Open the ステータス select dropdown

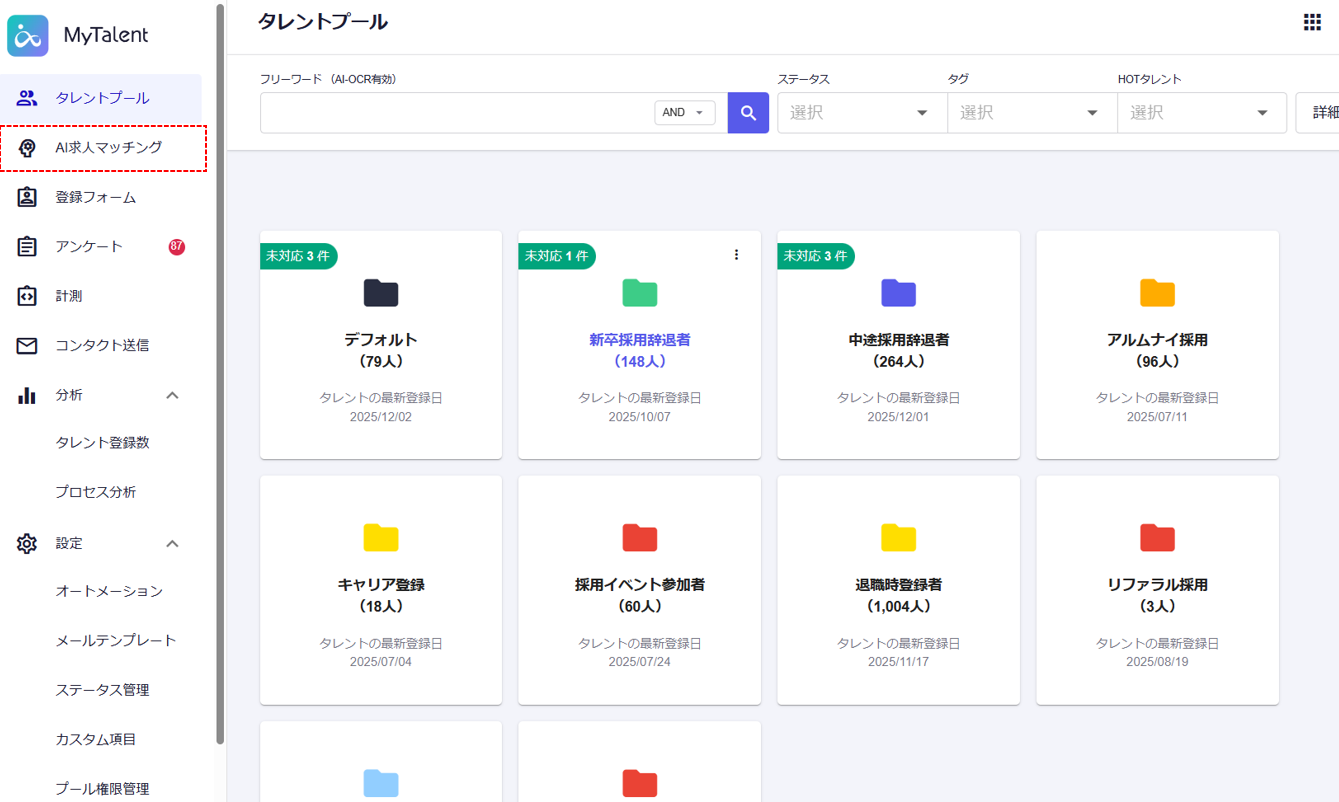point(861,113)
